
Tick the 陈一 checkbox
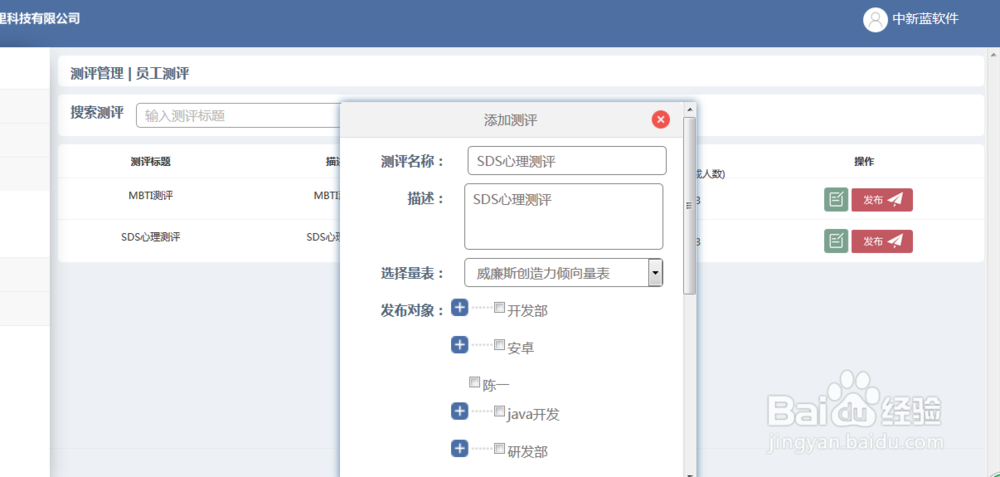coord(474,382)
